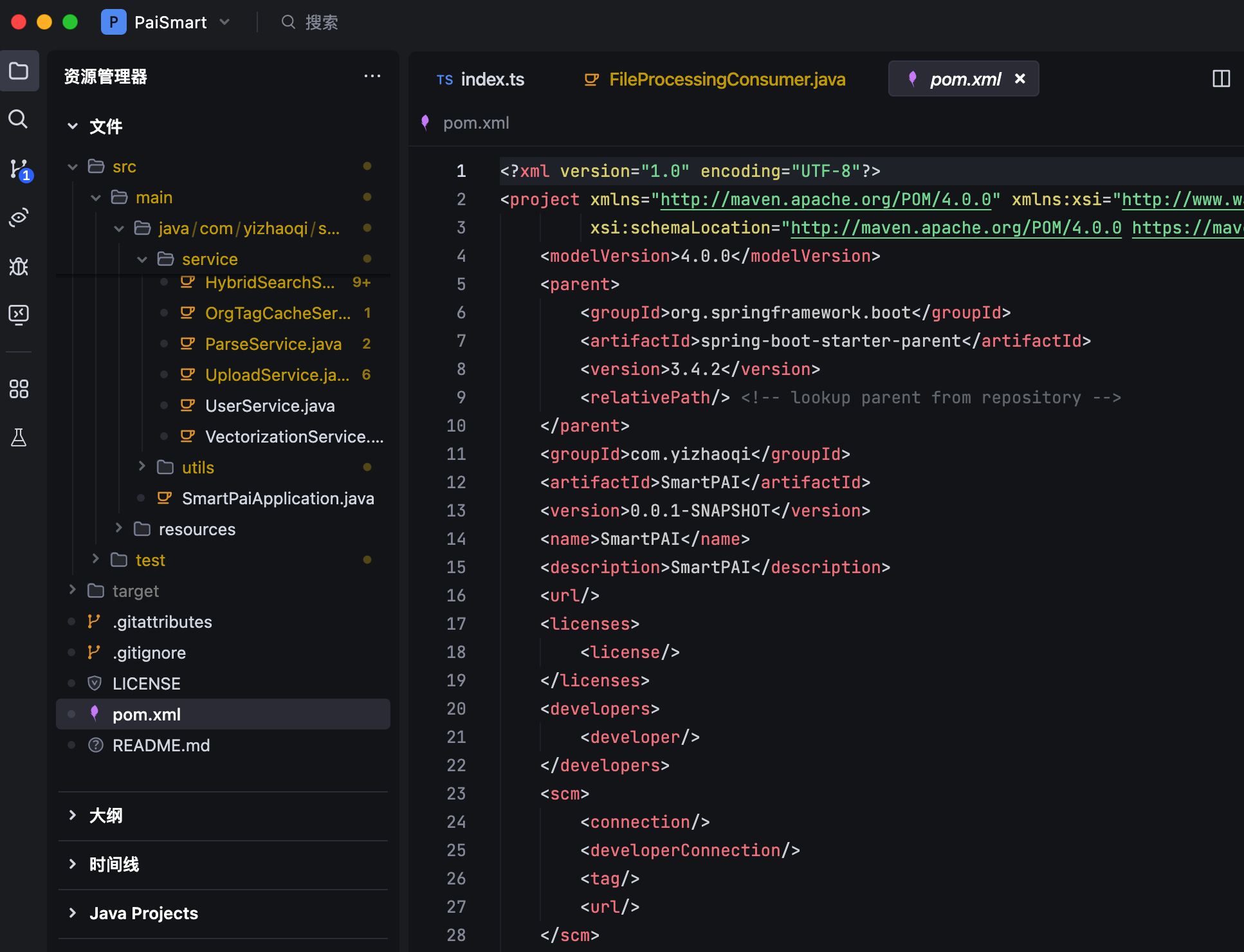Switch to the FileProcessingConsumer.java tab
The width and height of the screenshot is (1244, 952).
point(715,79)
